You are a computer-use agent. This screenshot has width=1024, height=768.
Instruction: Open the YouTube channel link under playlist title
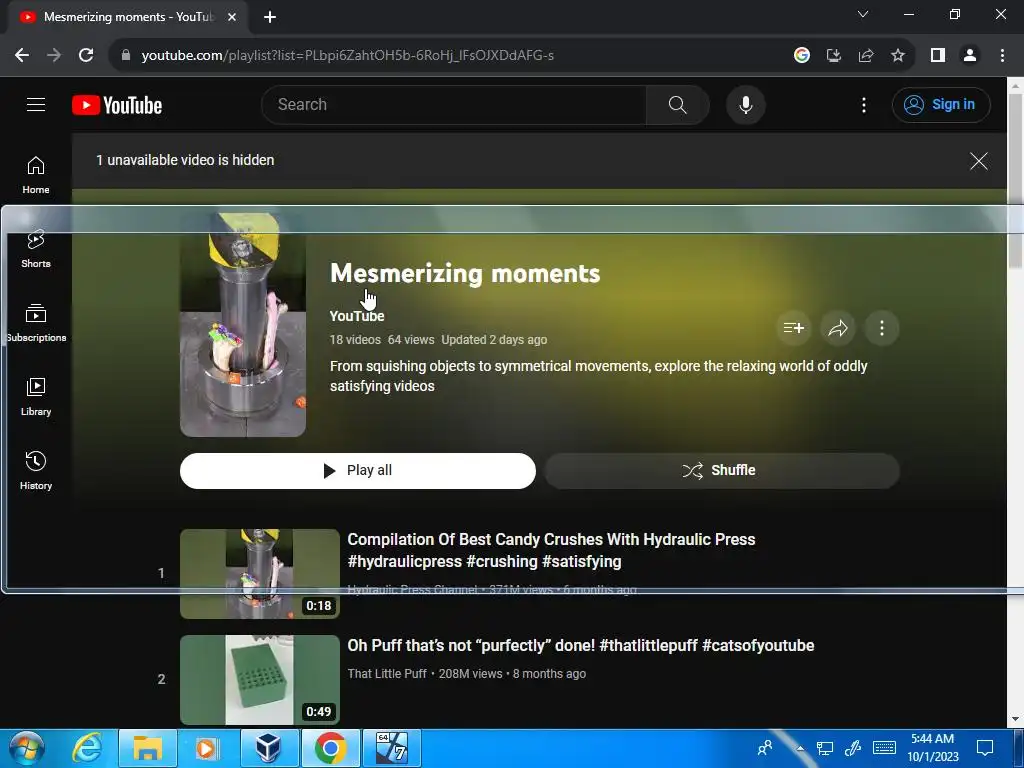tap(357, 316)
